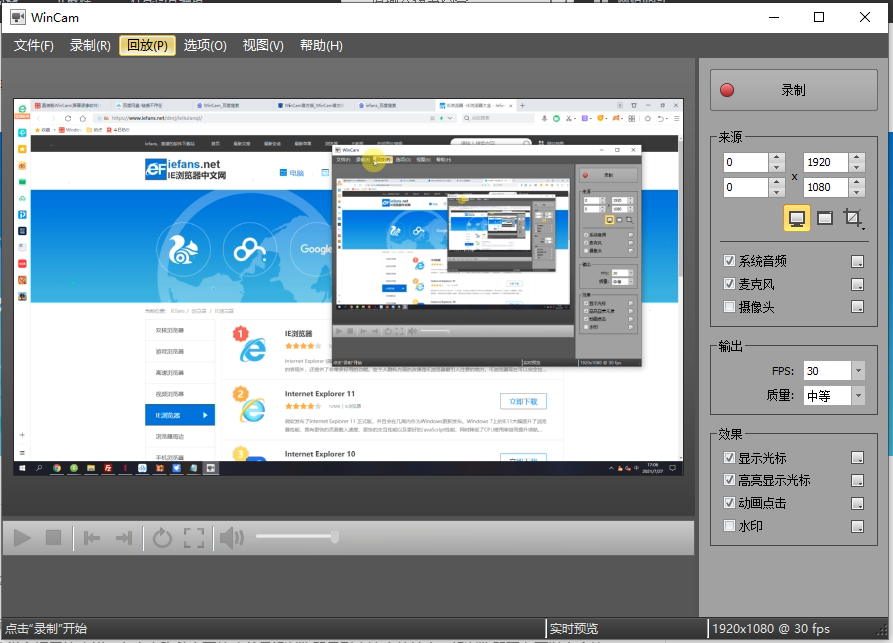Click the stop playback square button
The height and width of the screenshot is (643, 893).
(x=54, y=538)
